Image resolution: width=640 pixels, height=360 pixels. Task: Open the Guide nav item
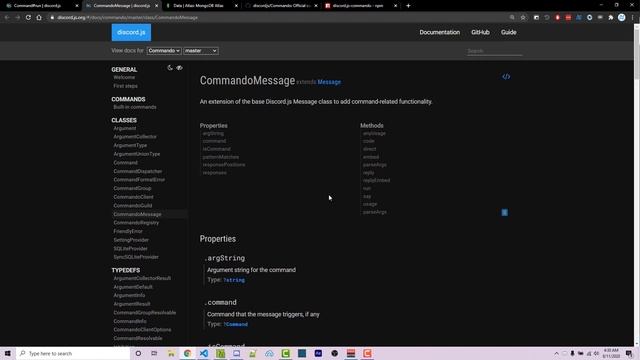tap(509, 32)
